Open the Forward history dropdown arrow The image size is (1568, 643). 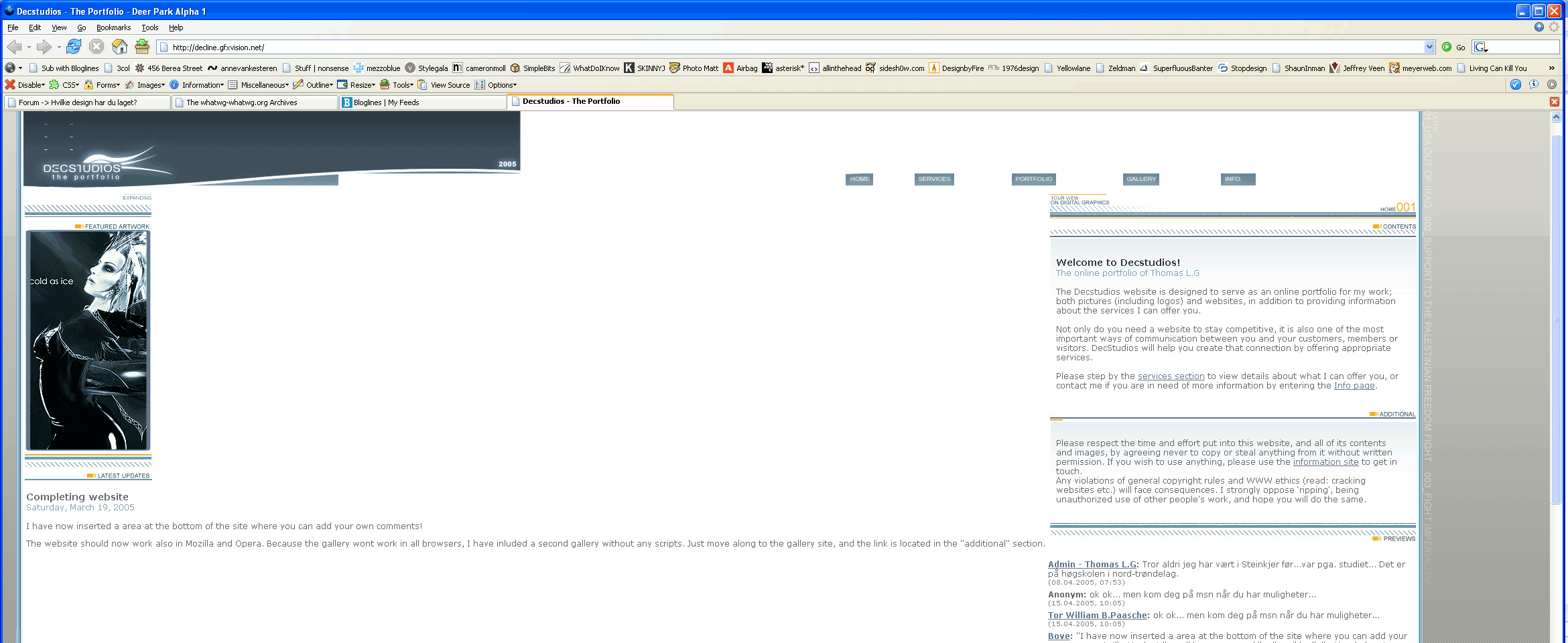(x=59, y=47)
